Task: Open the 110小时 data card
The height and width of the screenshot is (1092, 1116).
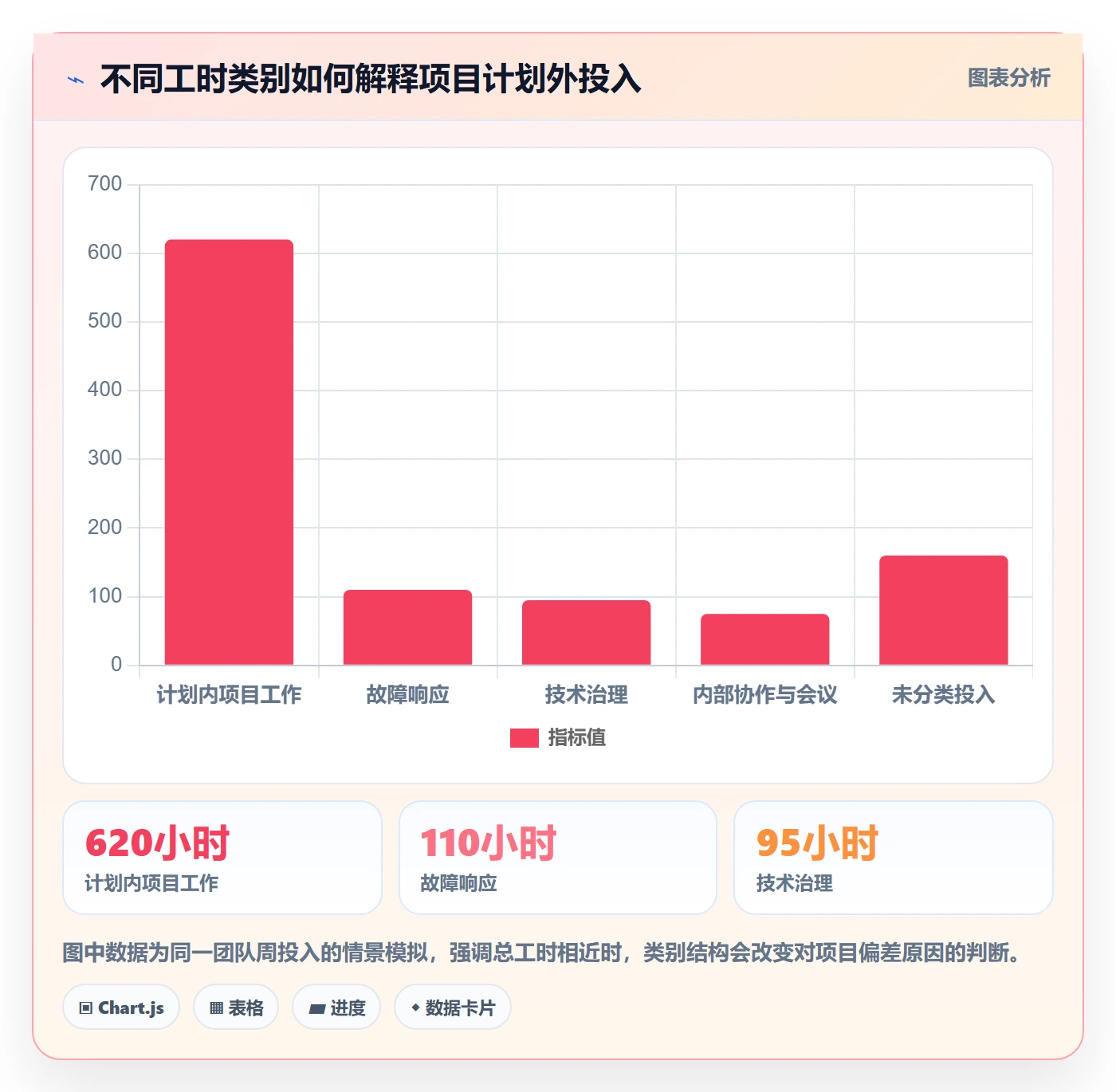Action: [x=558, y=858]
